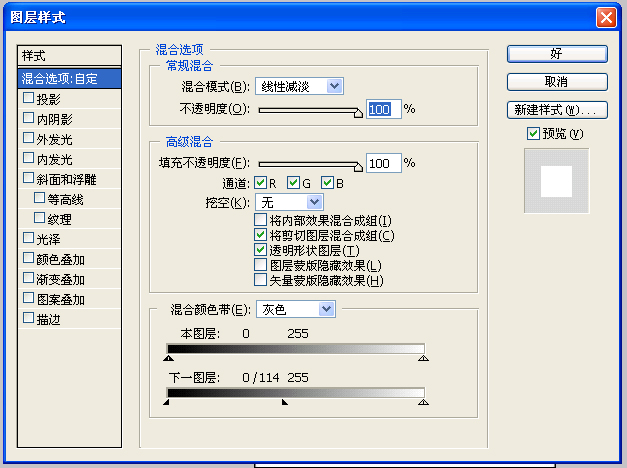Click the 下一图层 split triangle at 114
The image size is (627, 468).
click(x=284, y=402)
